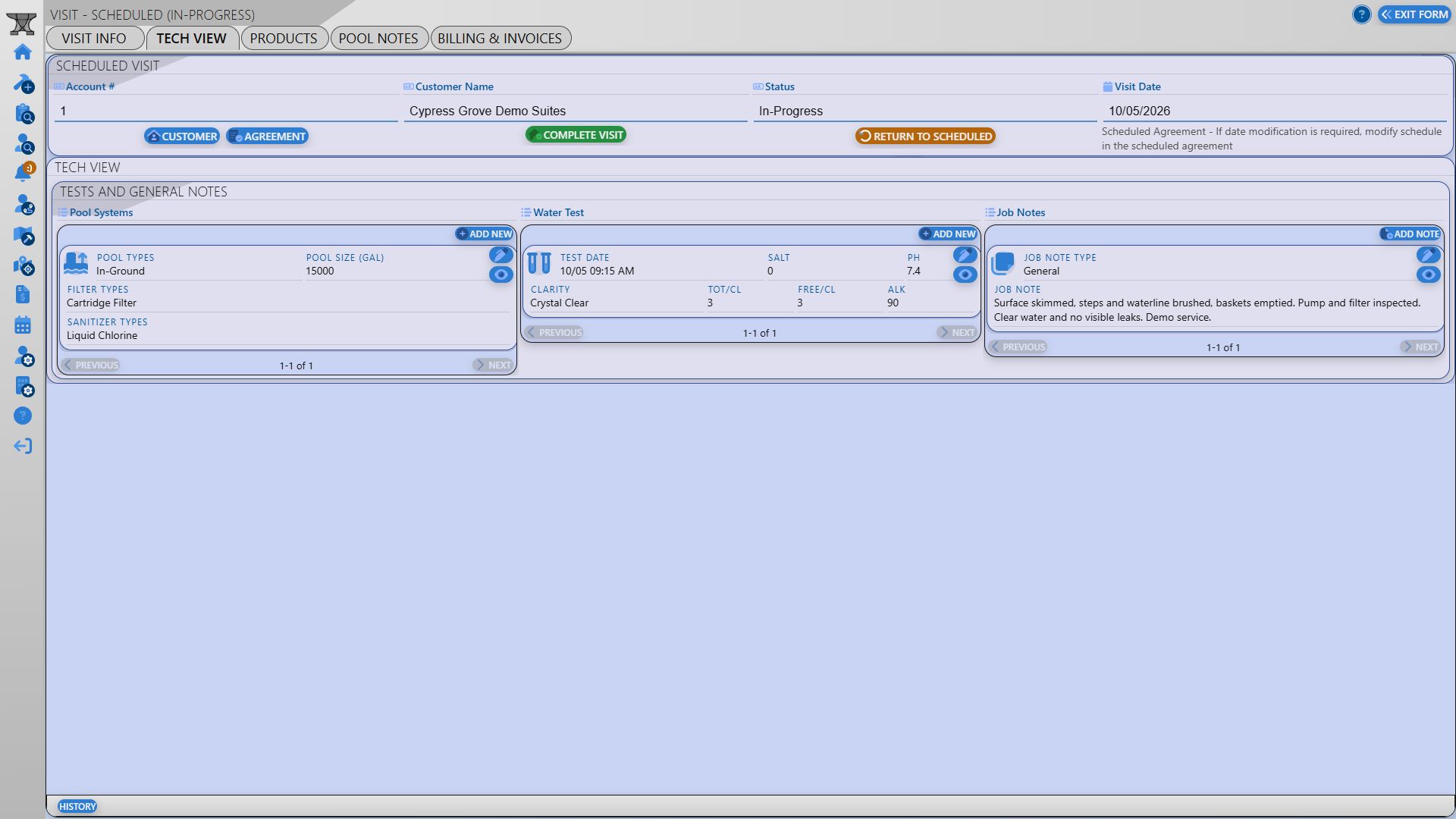Image resolution: width=1456 pixels, height=819 pixels.
Task: Open the Products tab
Action: pos(284,38)
